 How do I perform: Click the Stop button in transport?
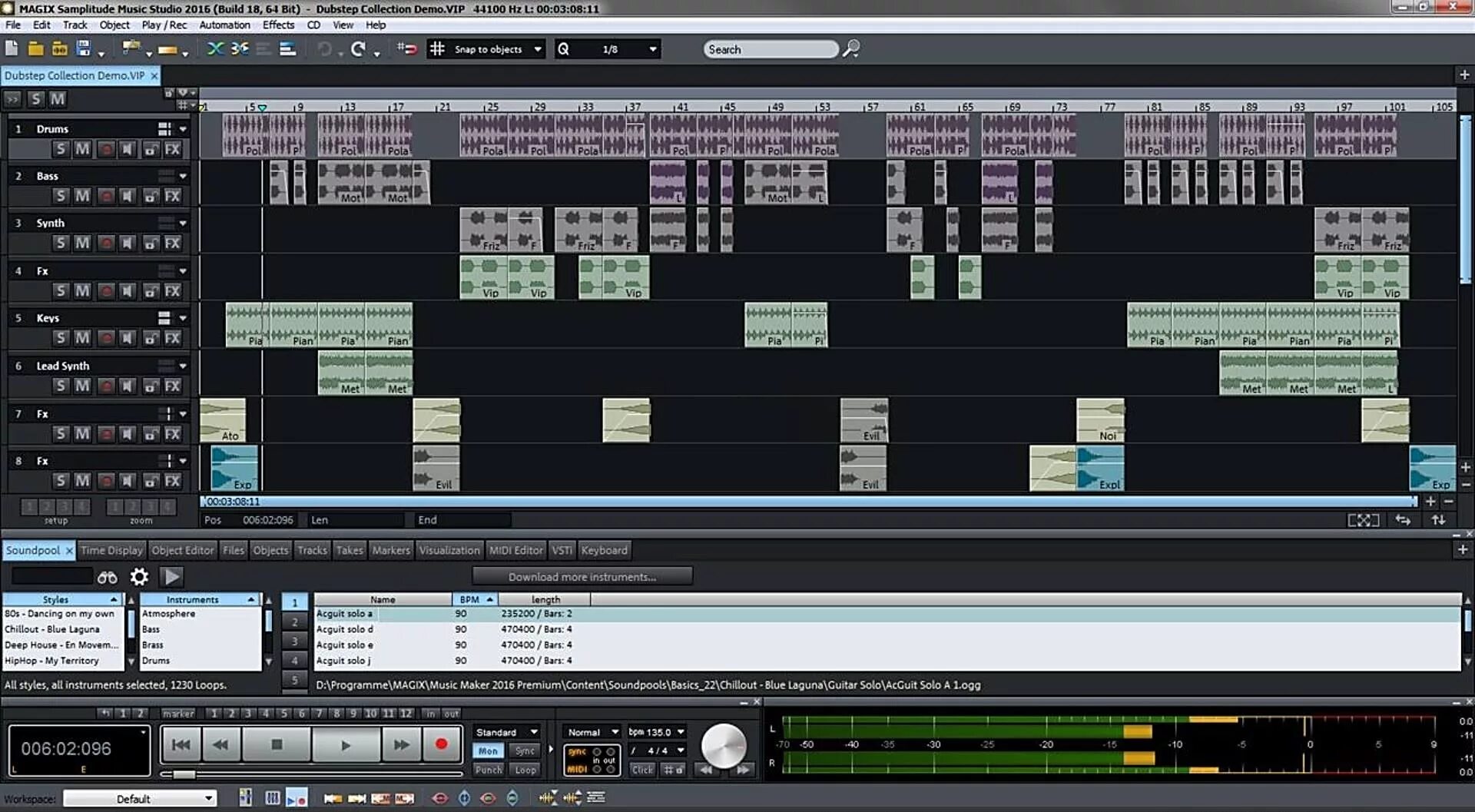(277, 744)
